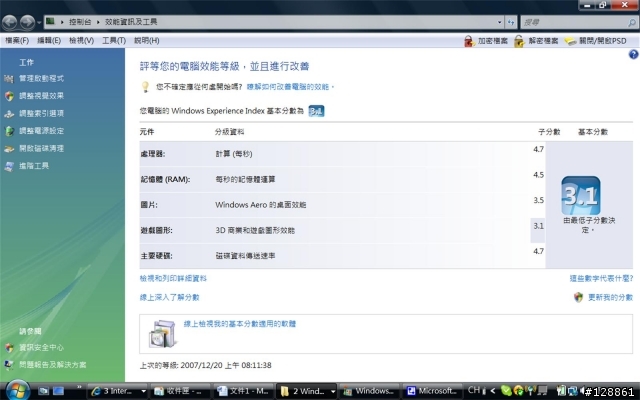Open the 檔案(F) menu
Viewport: 640px width, 400px height.
click(17, 40)
